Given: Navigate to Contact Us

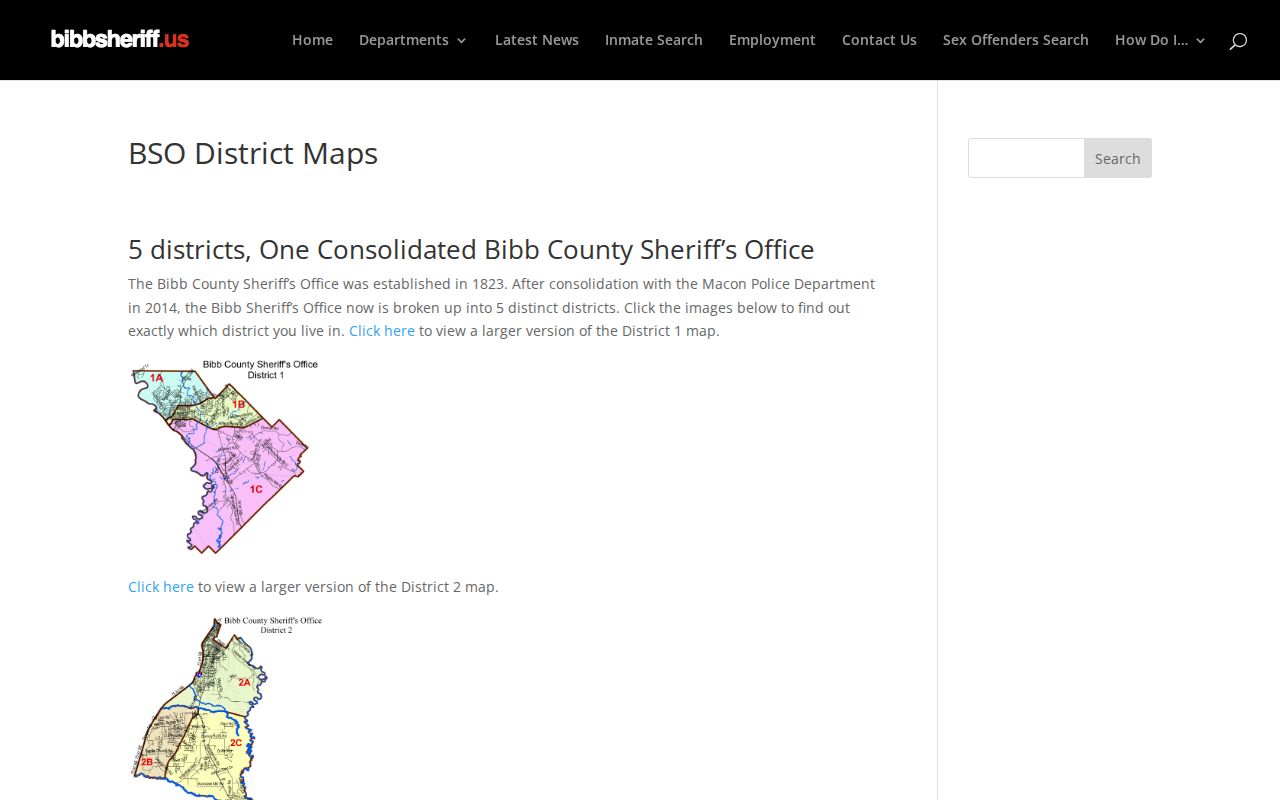Looking at the screenshot, I should [879, 40].
